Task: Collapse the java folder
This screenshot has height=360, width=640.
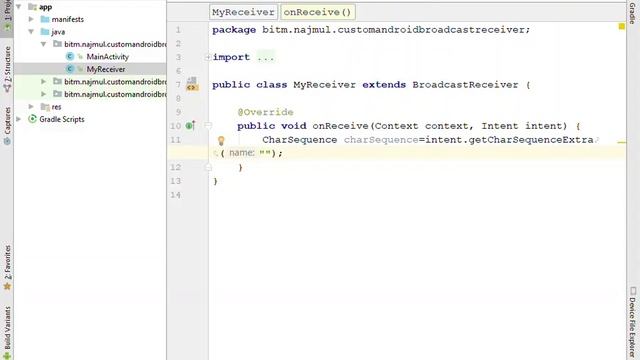Action: (31, 31)
